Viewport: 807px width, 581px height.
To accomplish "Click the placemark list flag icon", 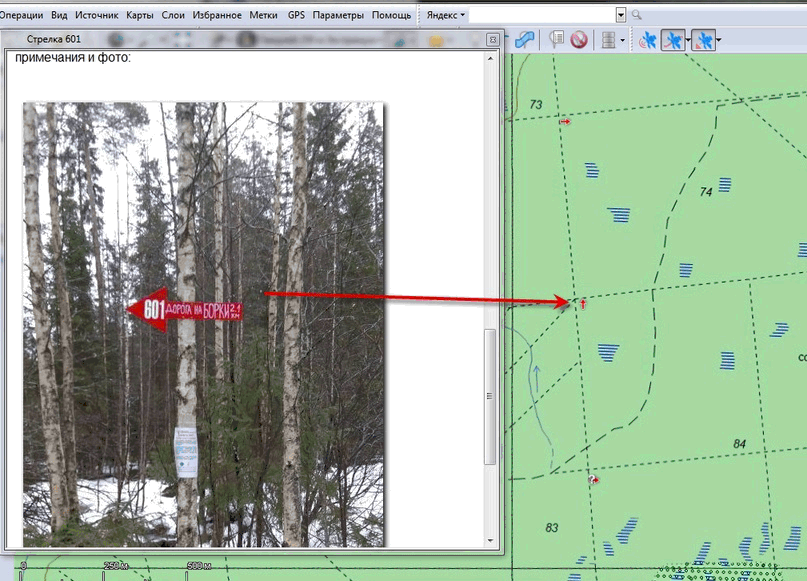I will pos(557,40).
